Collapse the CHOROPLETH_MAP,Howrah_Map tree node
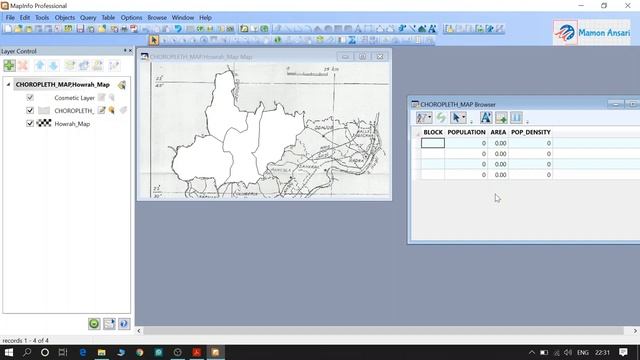 (x=8, y=84)
